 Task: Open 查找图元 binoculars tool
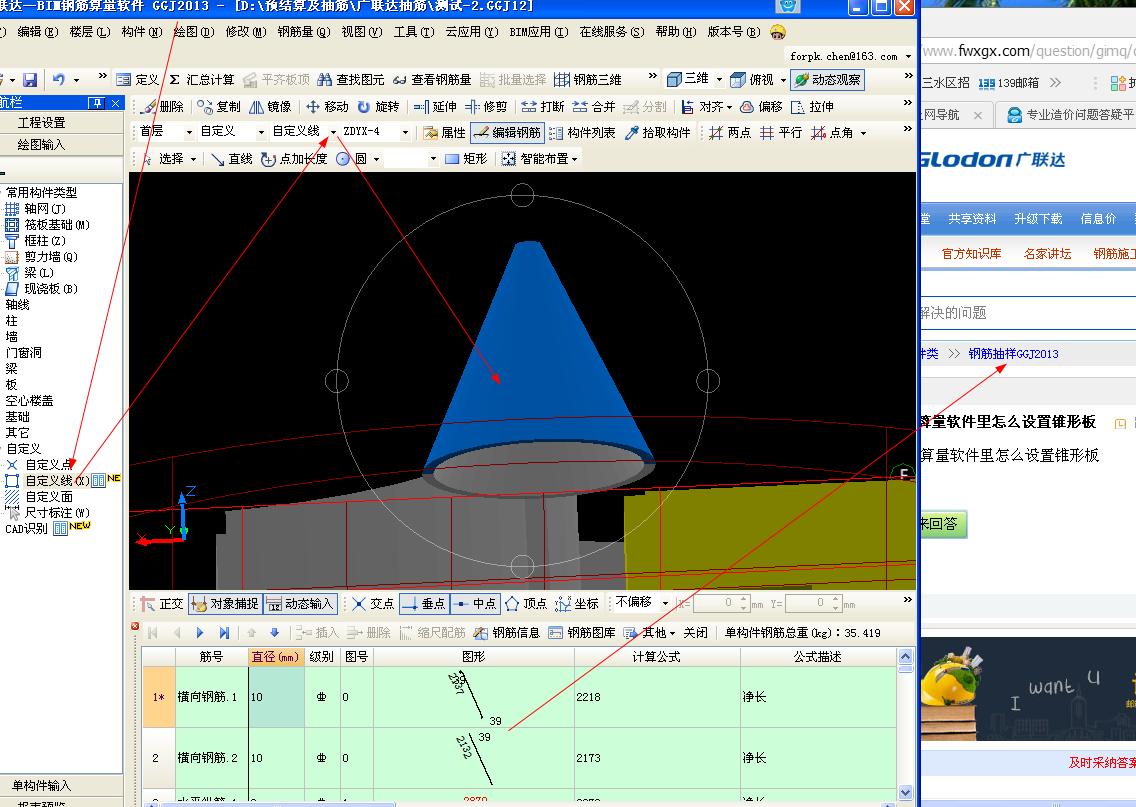pos(351,80)
